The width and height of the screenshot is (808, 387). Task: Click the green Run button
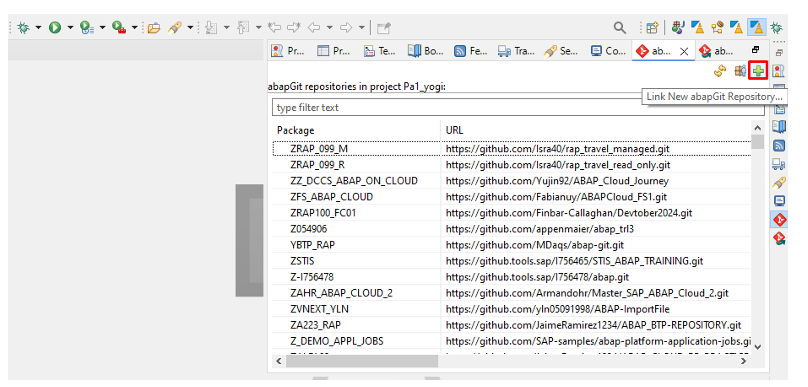coord(55,27)
